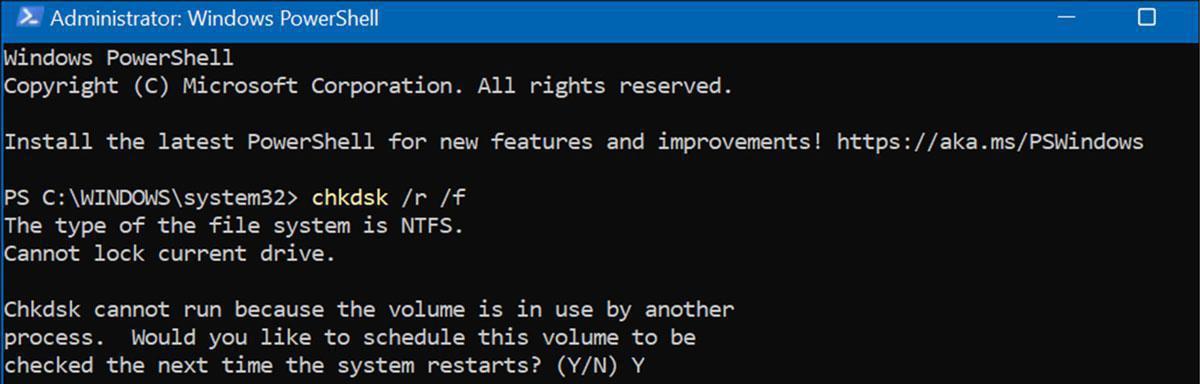Screen dimensions: 1200x384
Task: Click the 'Cannot lock current drive.' line
Action: pyautogui.click(x=170, y=253)
